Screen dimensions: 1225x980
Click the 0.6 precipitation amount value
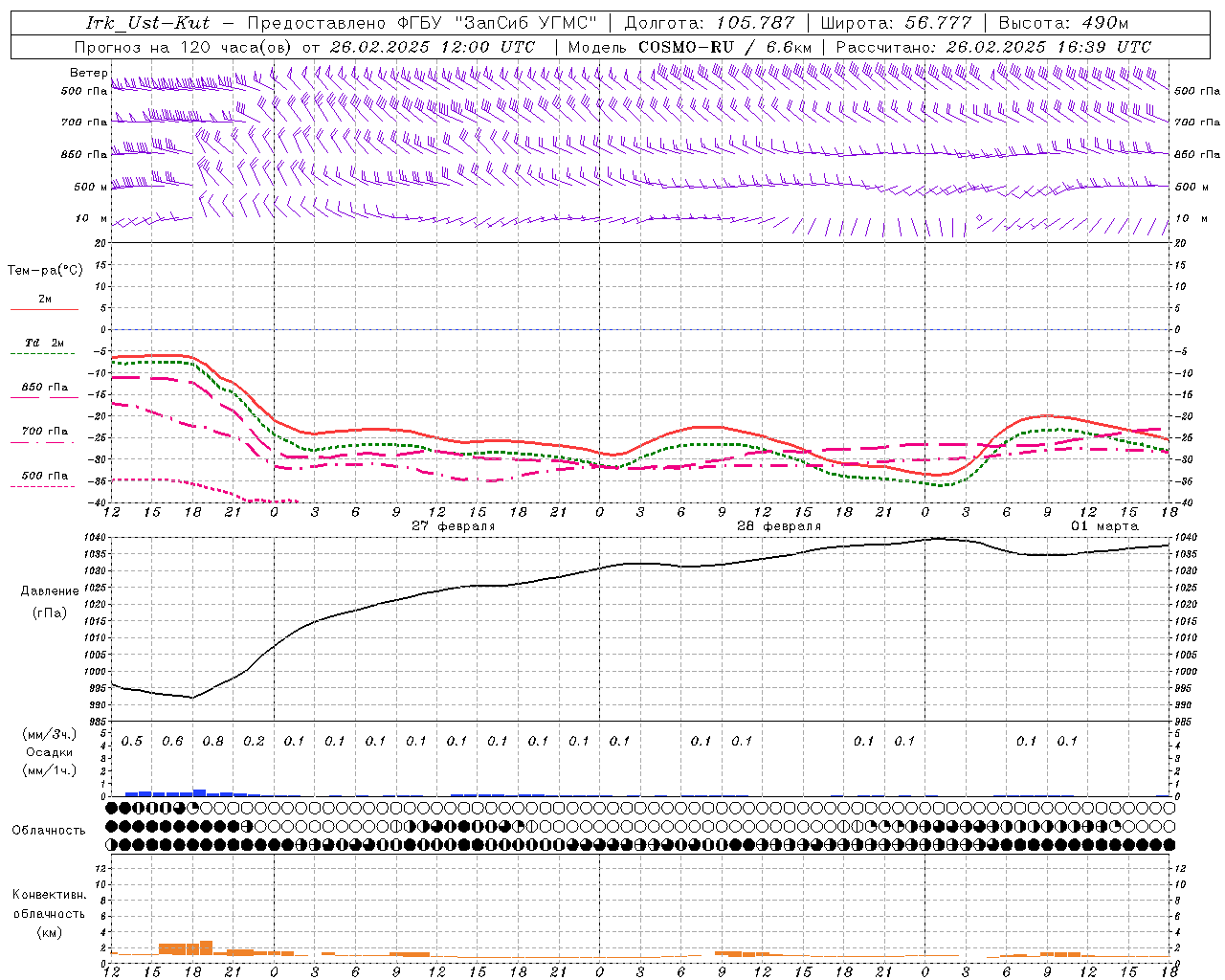pyautogui.click(x=172, y=741)
